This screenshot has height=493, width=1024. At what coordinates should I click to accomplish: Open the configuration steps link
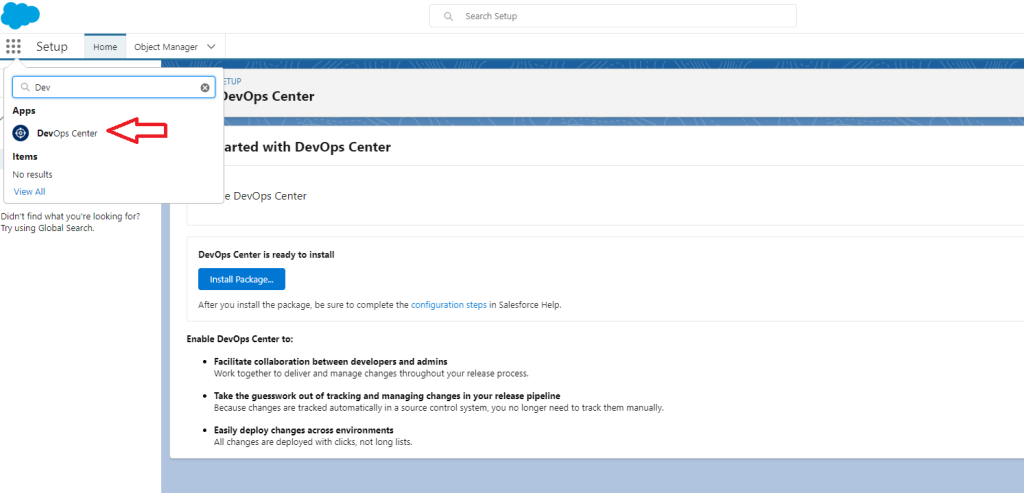point(449,305)
